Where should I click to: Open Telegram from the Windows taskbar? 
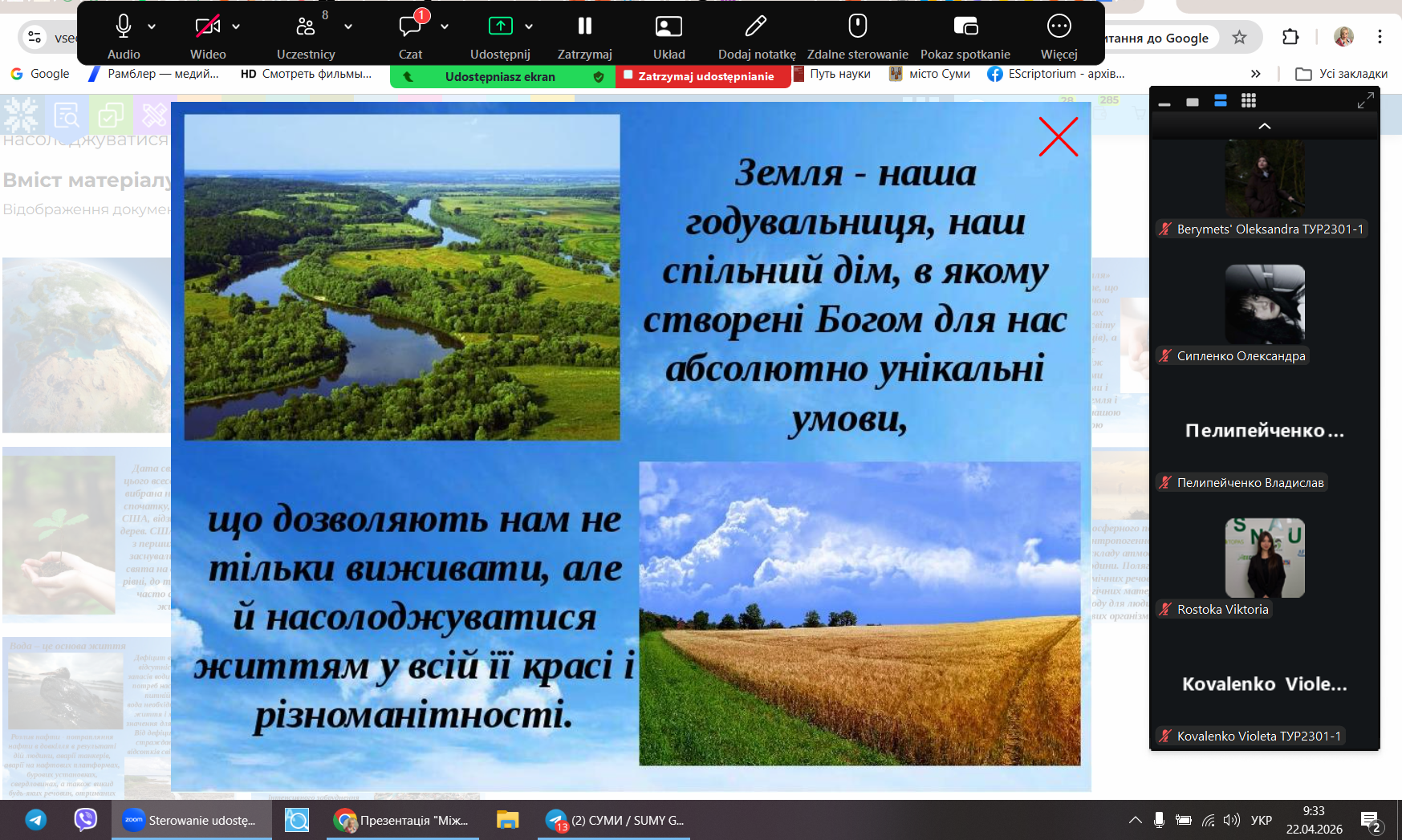coord(36,820)
